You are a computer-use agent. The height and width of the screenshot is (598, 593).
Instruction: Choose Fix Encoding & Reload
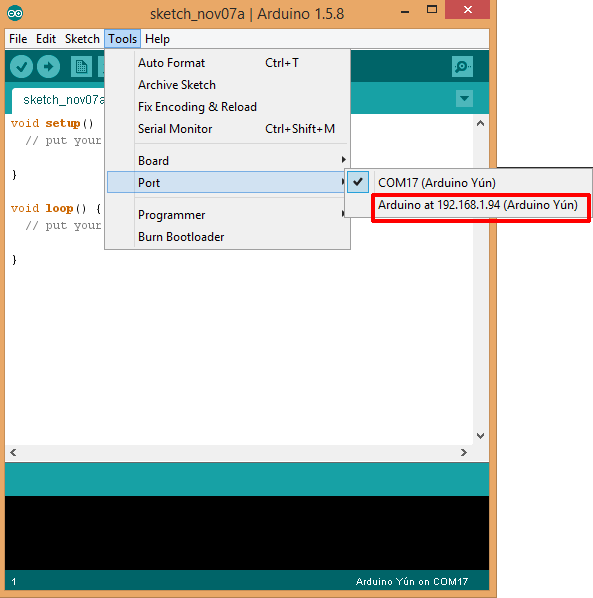click(227, 107)
